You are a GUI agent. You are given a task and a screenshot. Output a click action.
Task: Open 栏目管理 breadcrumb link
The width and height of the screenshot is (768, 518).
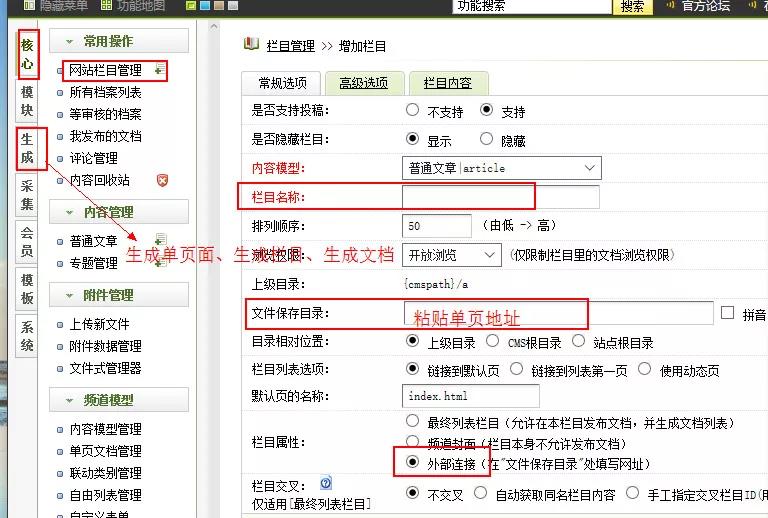pos(290,46)
